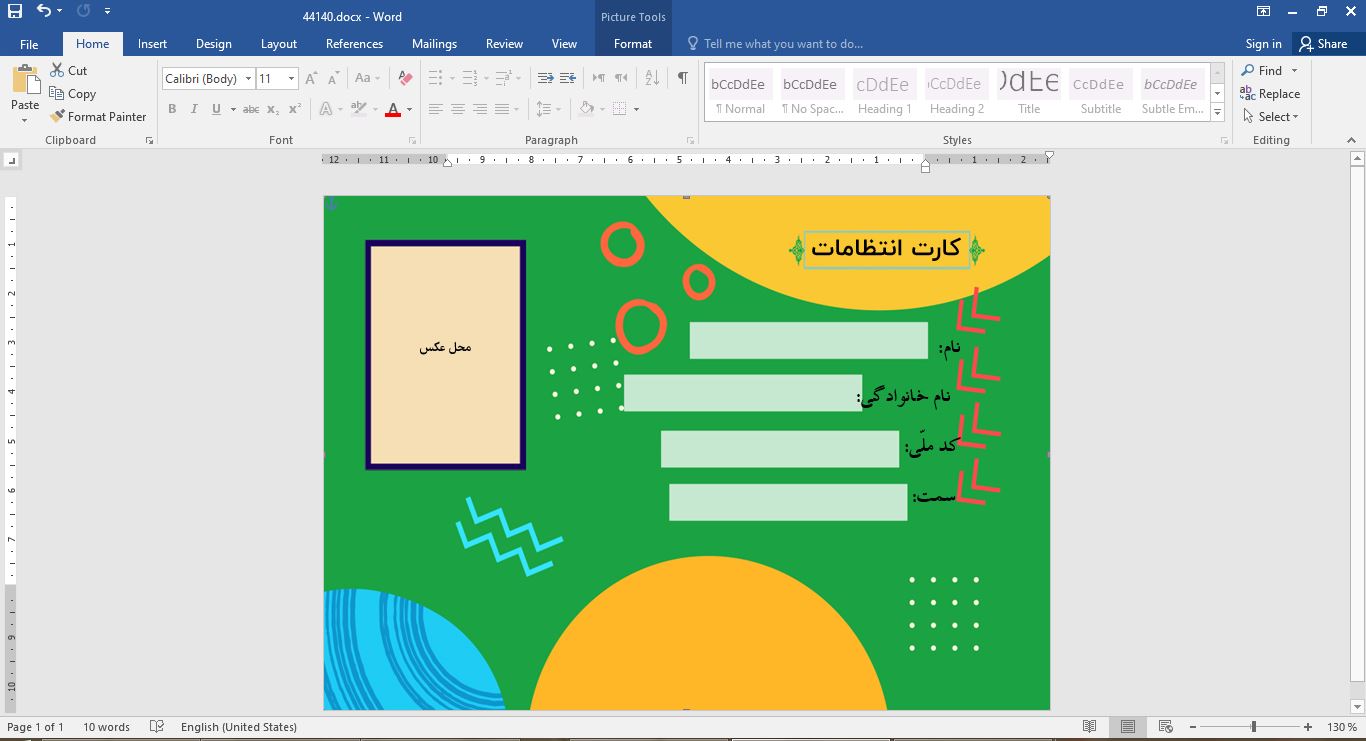This screenshot has height=741, width=1366.
Task: Open the Select dropdown in Editing
Action: 1270,116
